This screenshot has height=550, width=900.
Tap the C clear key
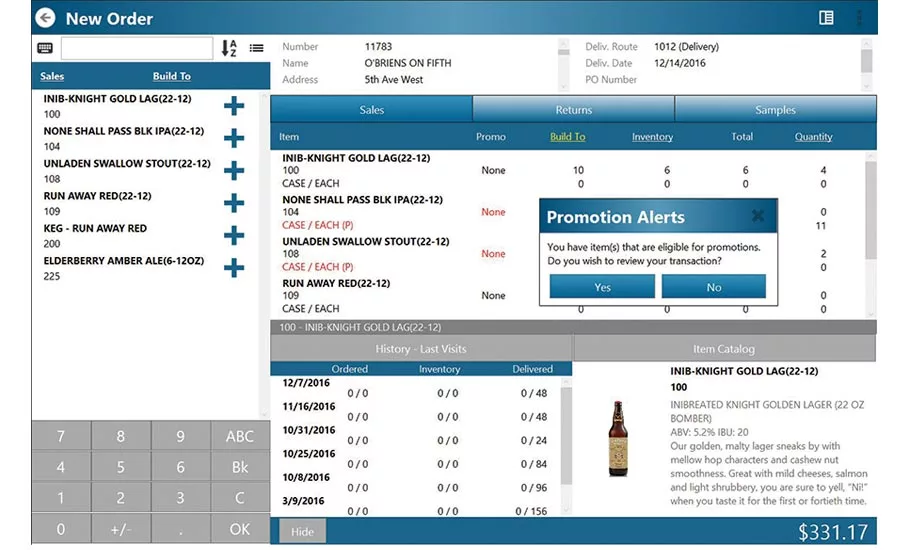coord(240,497)
